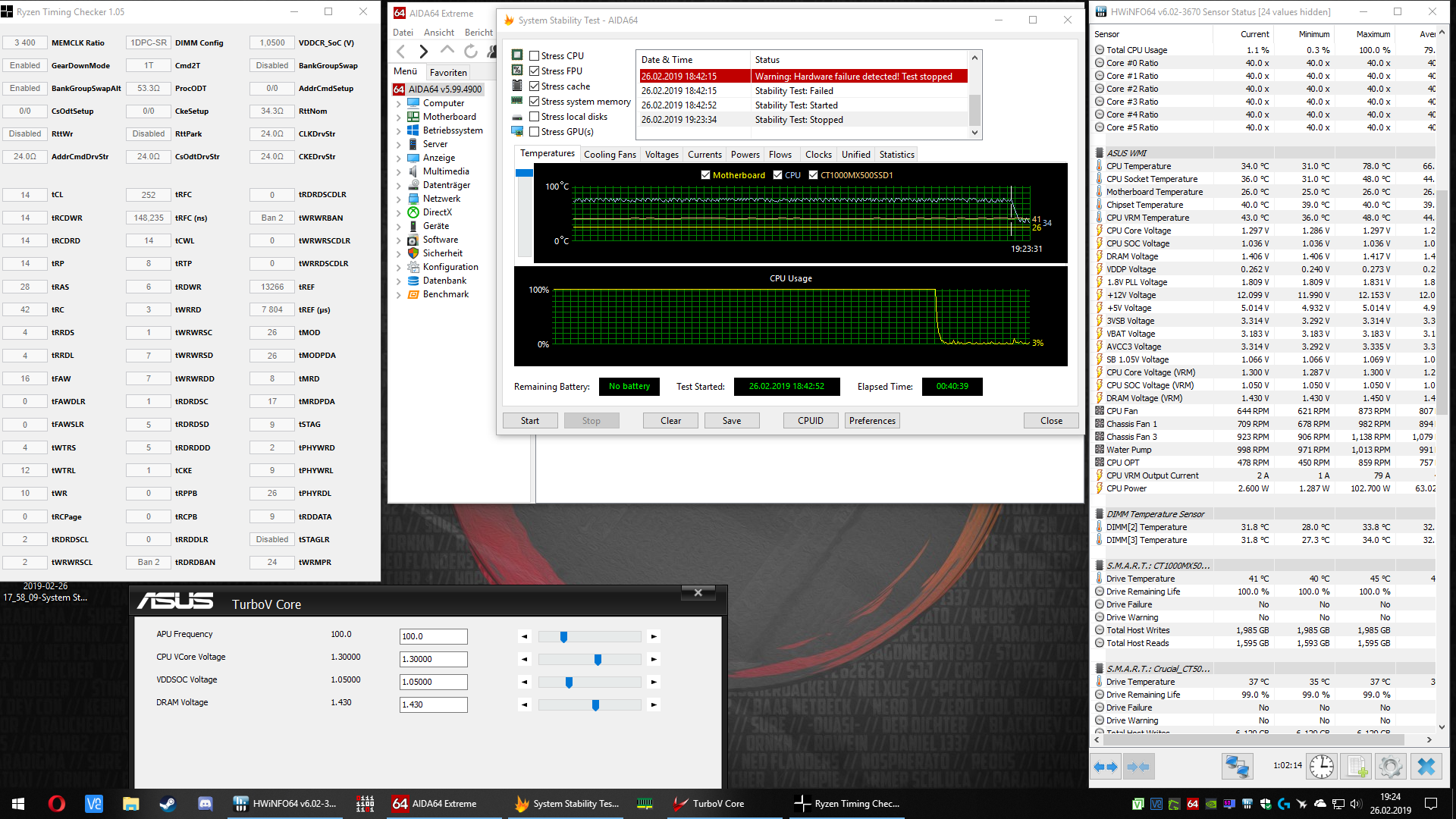Viewport: 1456px width, 819px height.
Task: Click AIDA64 refresh toolbar icon
Action: click(471, 52)
